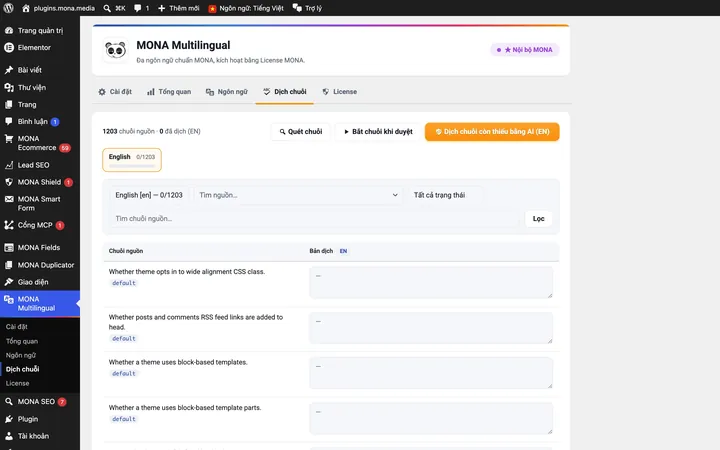Click the Elementor sidebar icon
Viewport: 720px width, 450px height.
coord(9,47)
